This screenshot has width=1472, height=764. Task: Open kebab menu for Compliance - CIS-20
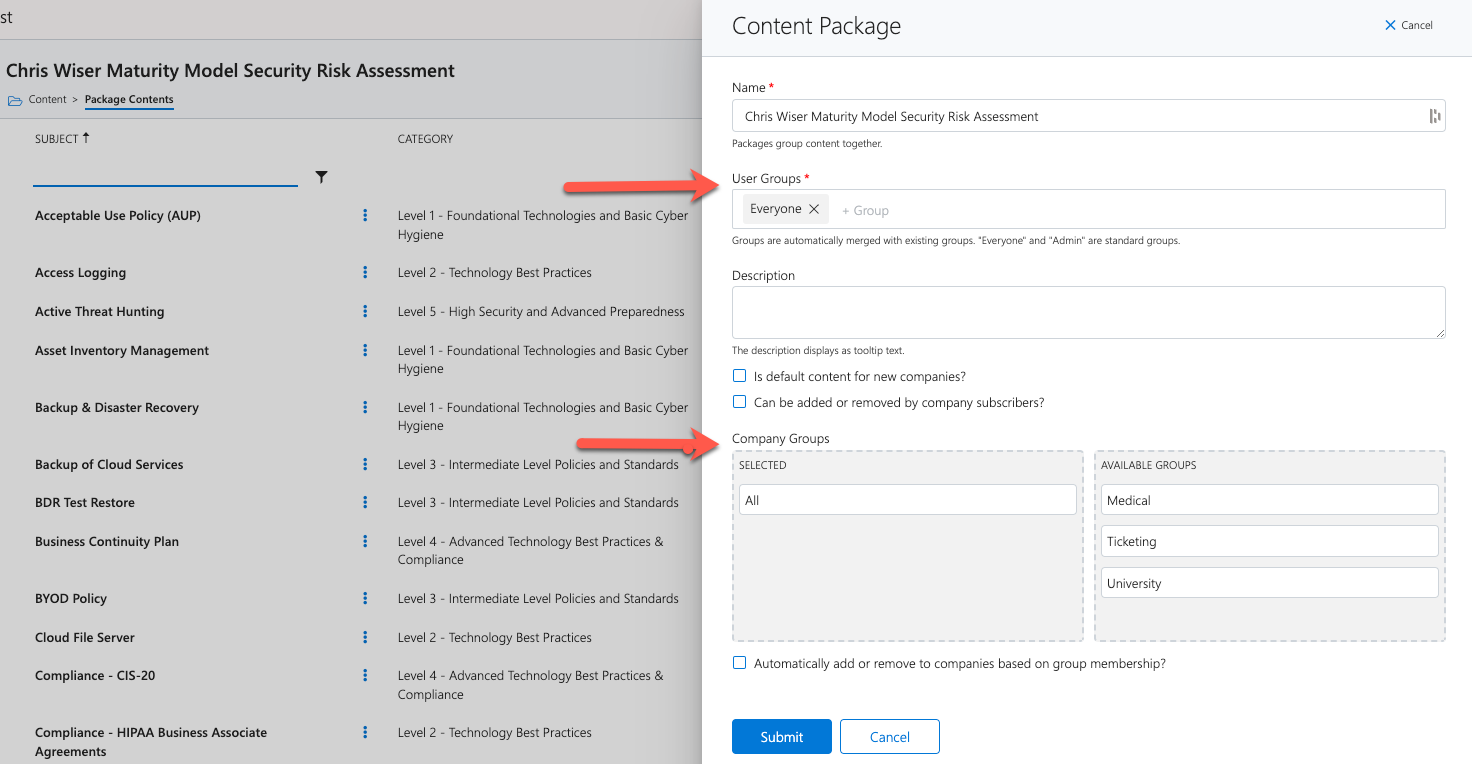pos(365,675)
